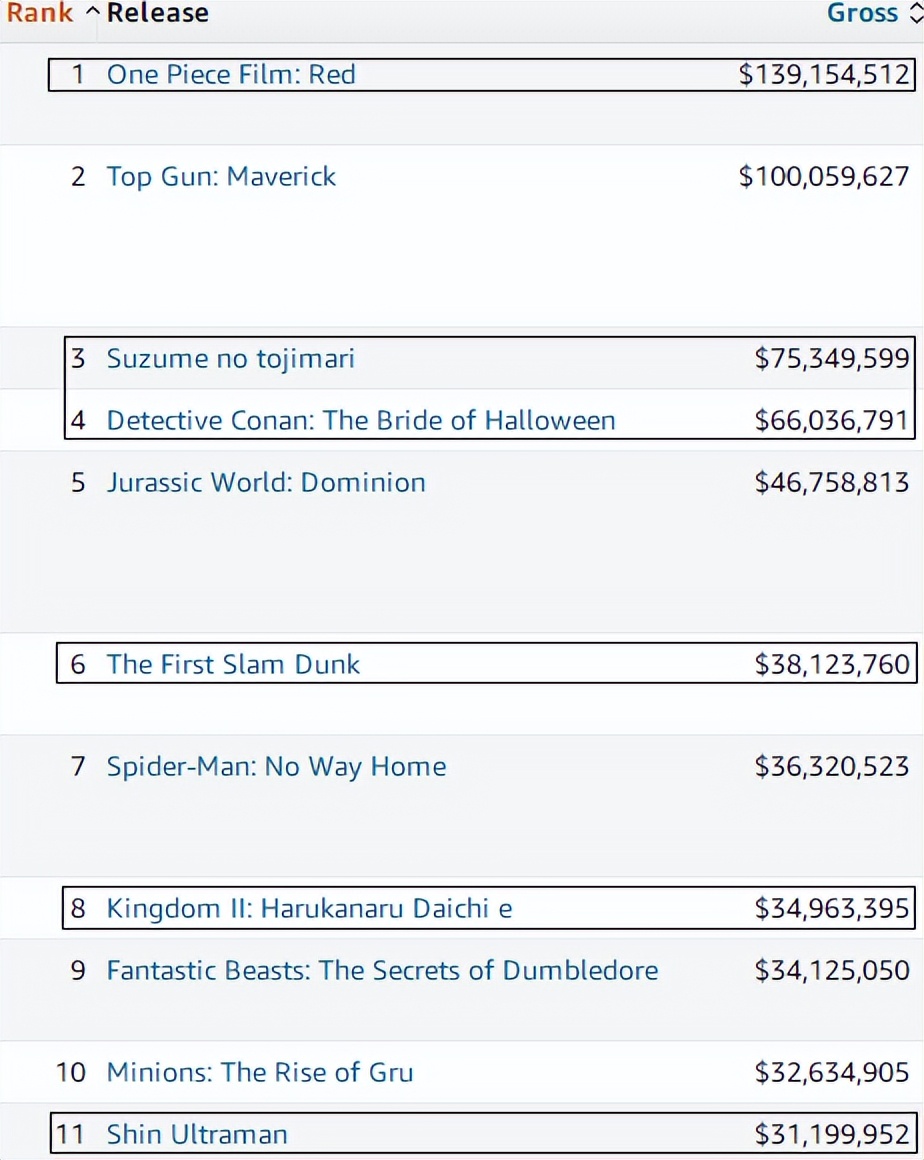924x1160 pixels.
Task: Go to the Jurassic World: Dominion page
Action: (x=266, y=482)
